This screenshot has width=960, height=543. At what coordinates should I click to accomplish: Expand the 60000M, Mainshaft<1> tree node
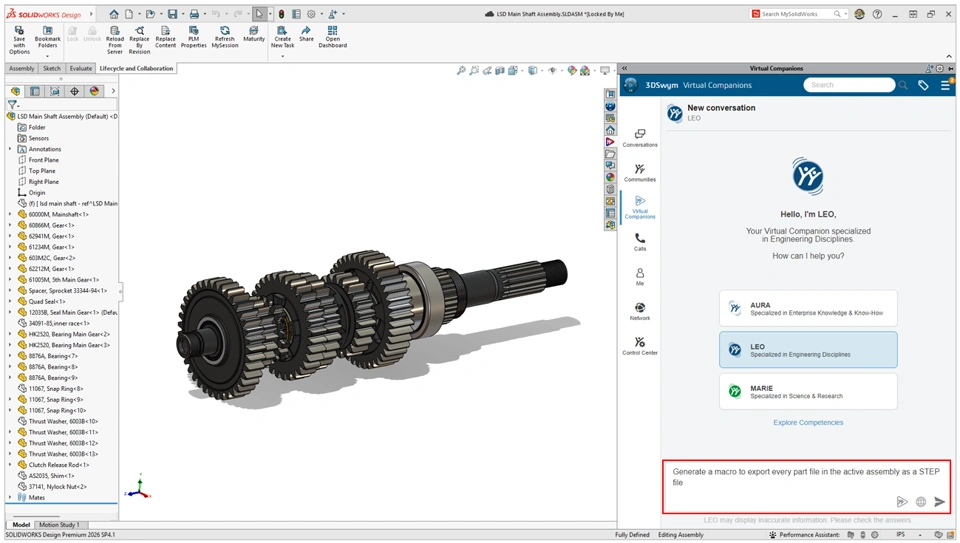click(x=10, y=214)
